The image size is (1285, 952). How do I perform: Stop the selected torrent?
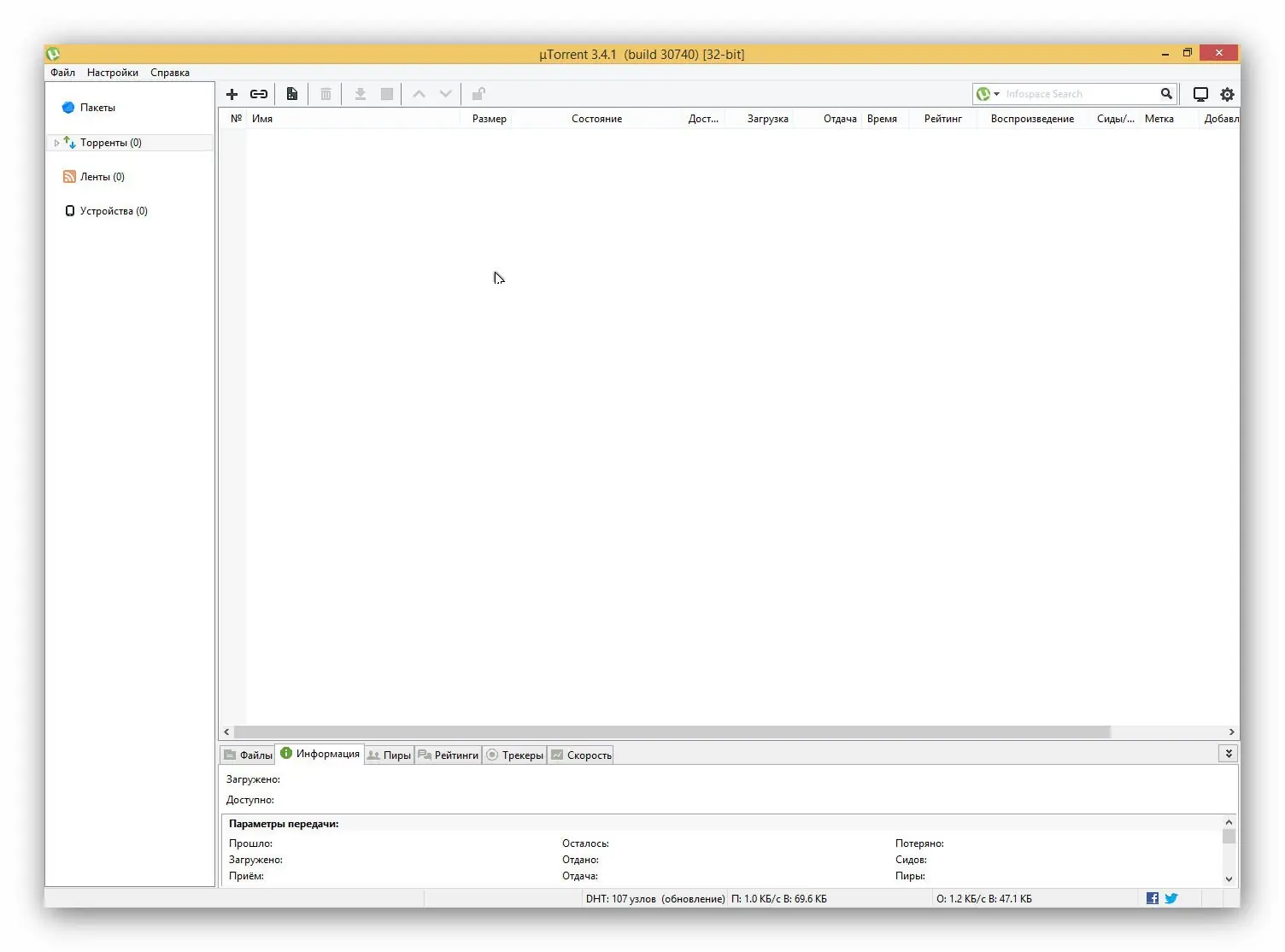[x=386, y=94]
